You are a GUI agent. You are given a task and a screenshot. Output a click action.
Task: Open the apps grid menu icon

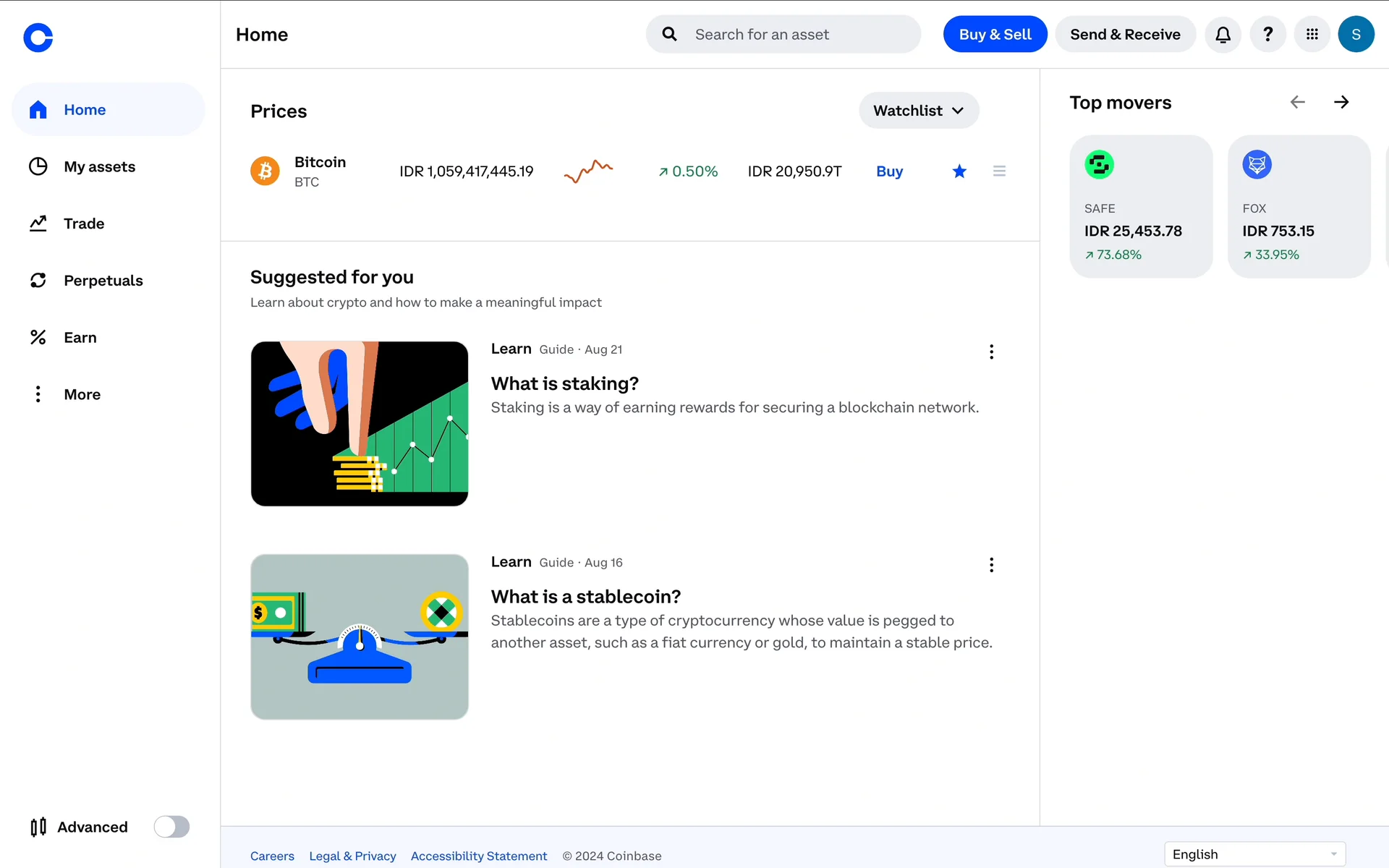(1312, 35)
